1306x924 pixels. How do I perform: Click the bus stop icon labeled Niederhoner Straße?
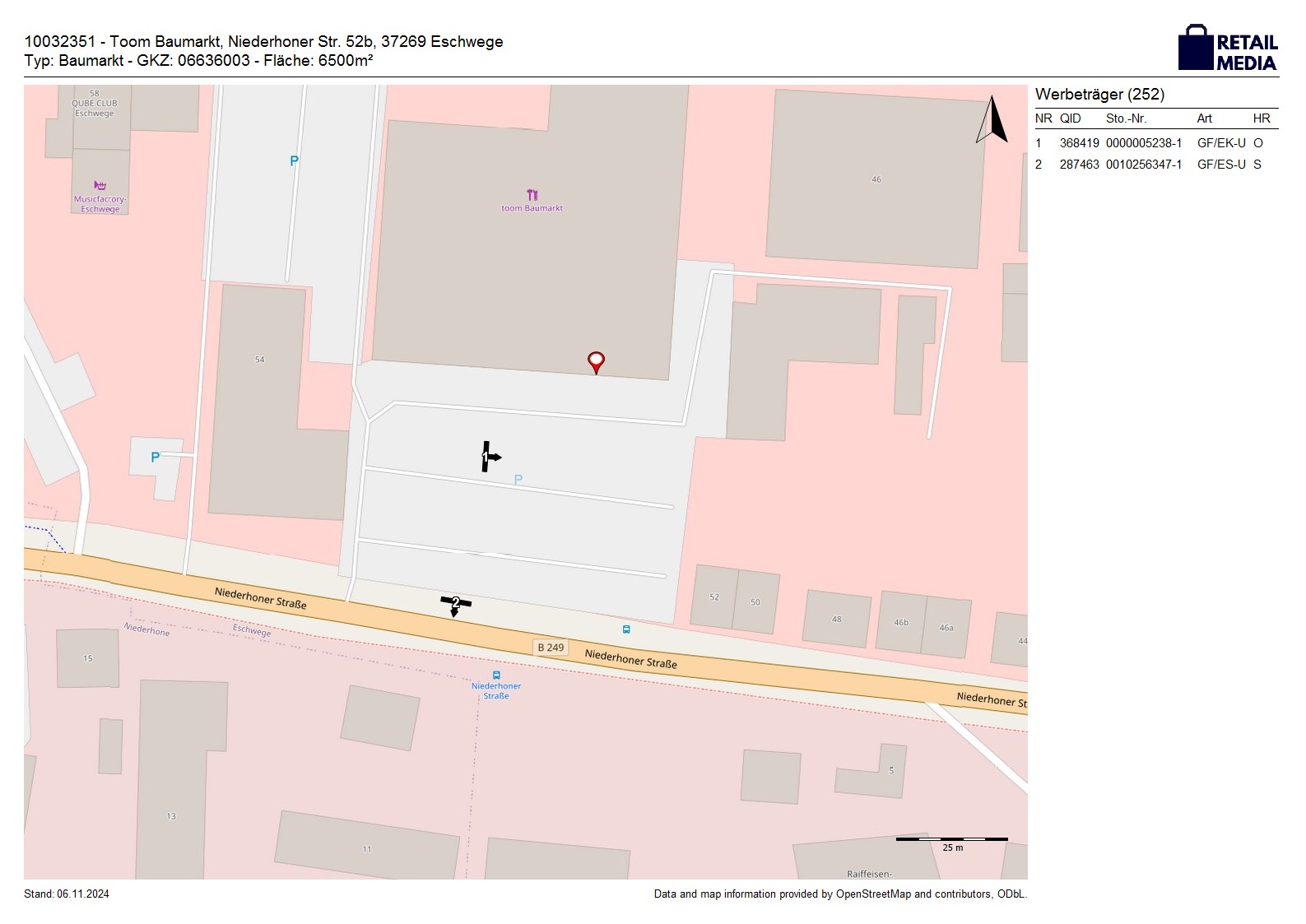coord(496,675)
